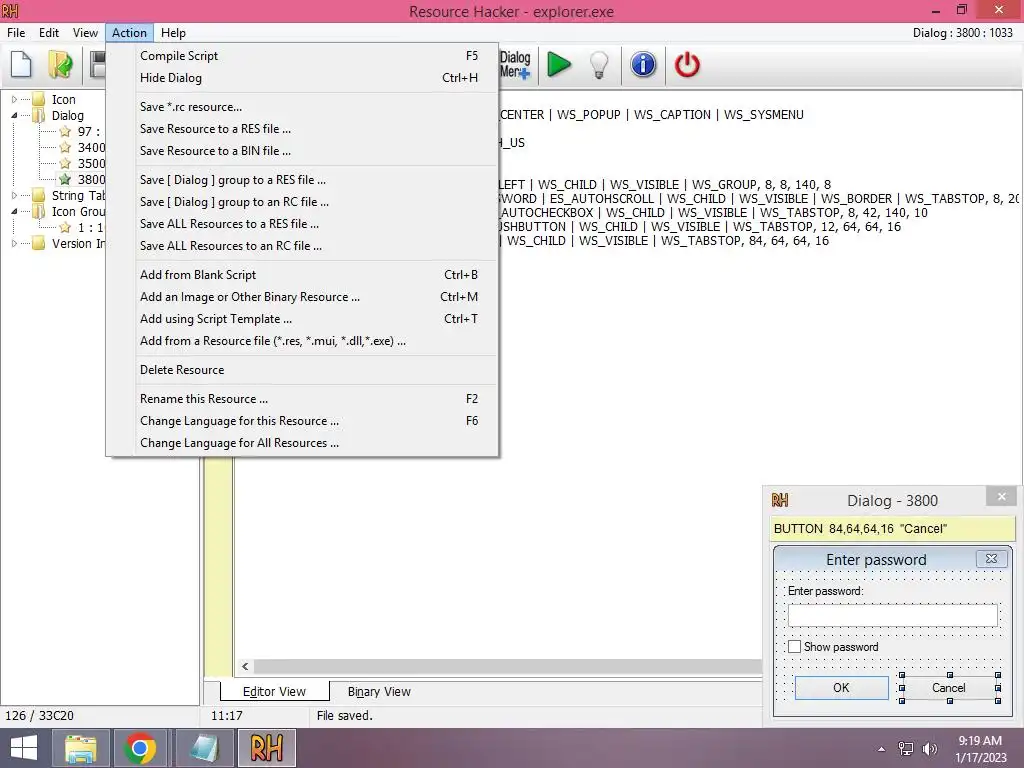Show hidden tray icons arrow
Screen dimensions: 1024x768
point(882,749)
